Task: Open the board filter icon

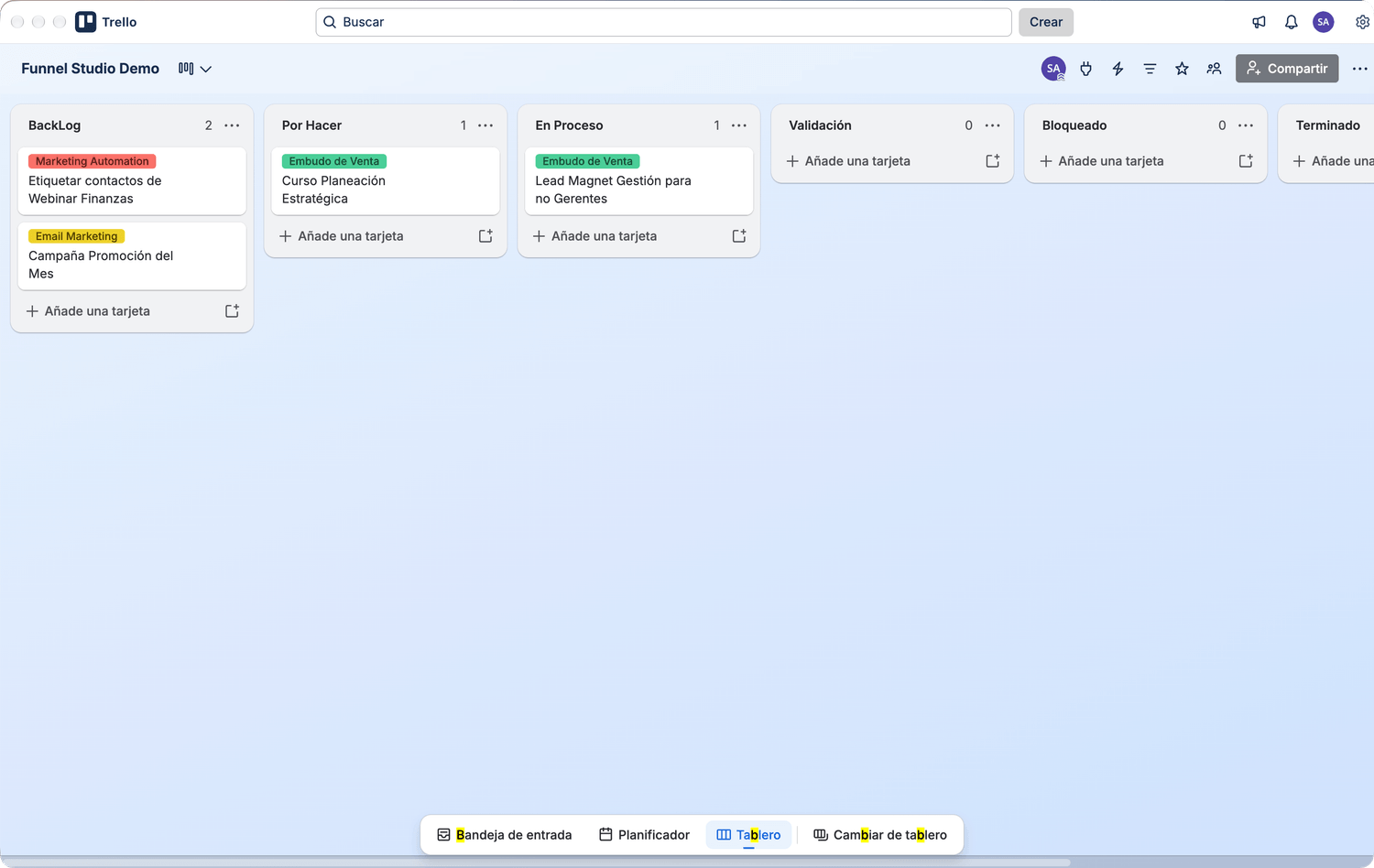Action: point(1150,69)
